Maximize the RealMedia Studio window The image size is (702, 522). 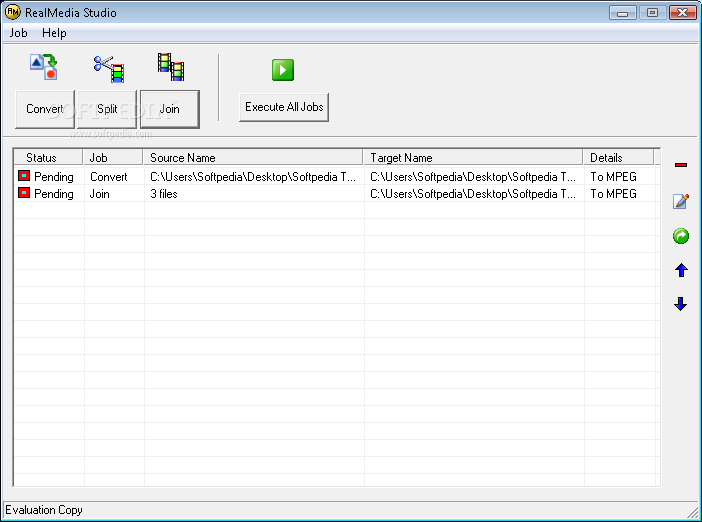652,13
